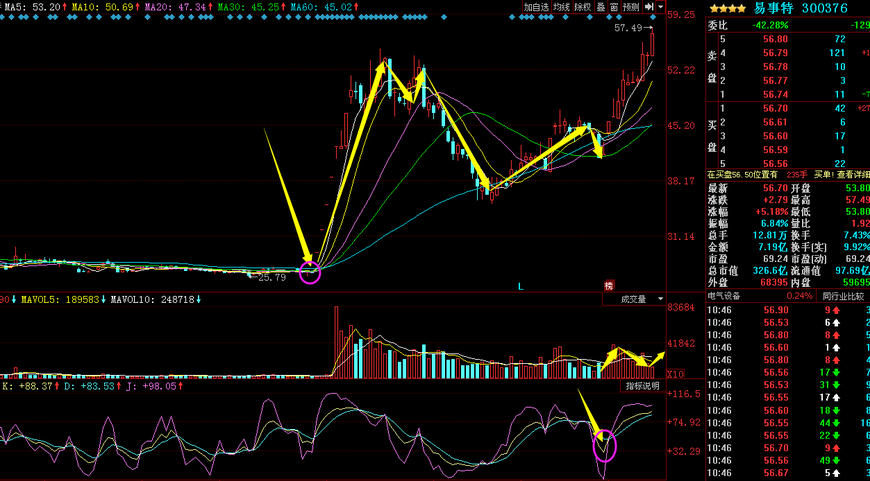Click the 同行业比较 industry comparison button
870x481 pixels.
843,297
